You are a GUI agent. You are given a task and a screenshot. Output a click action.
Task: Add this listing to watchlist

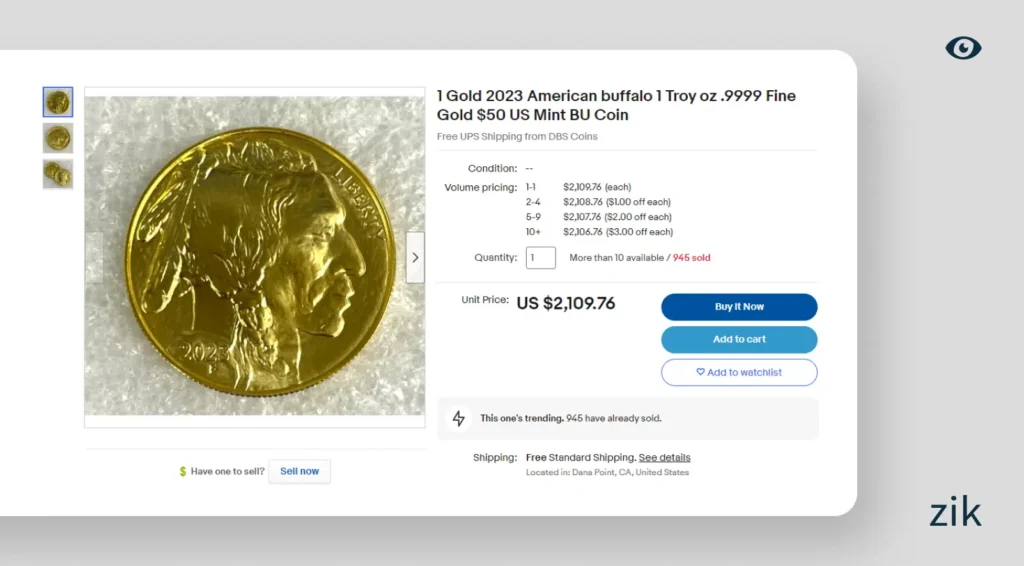coord(739,372)
